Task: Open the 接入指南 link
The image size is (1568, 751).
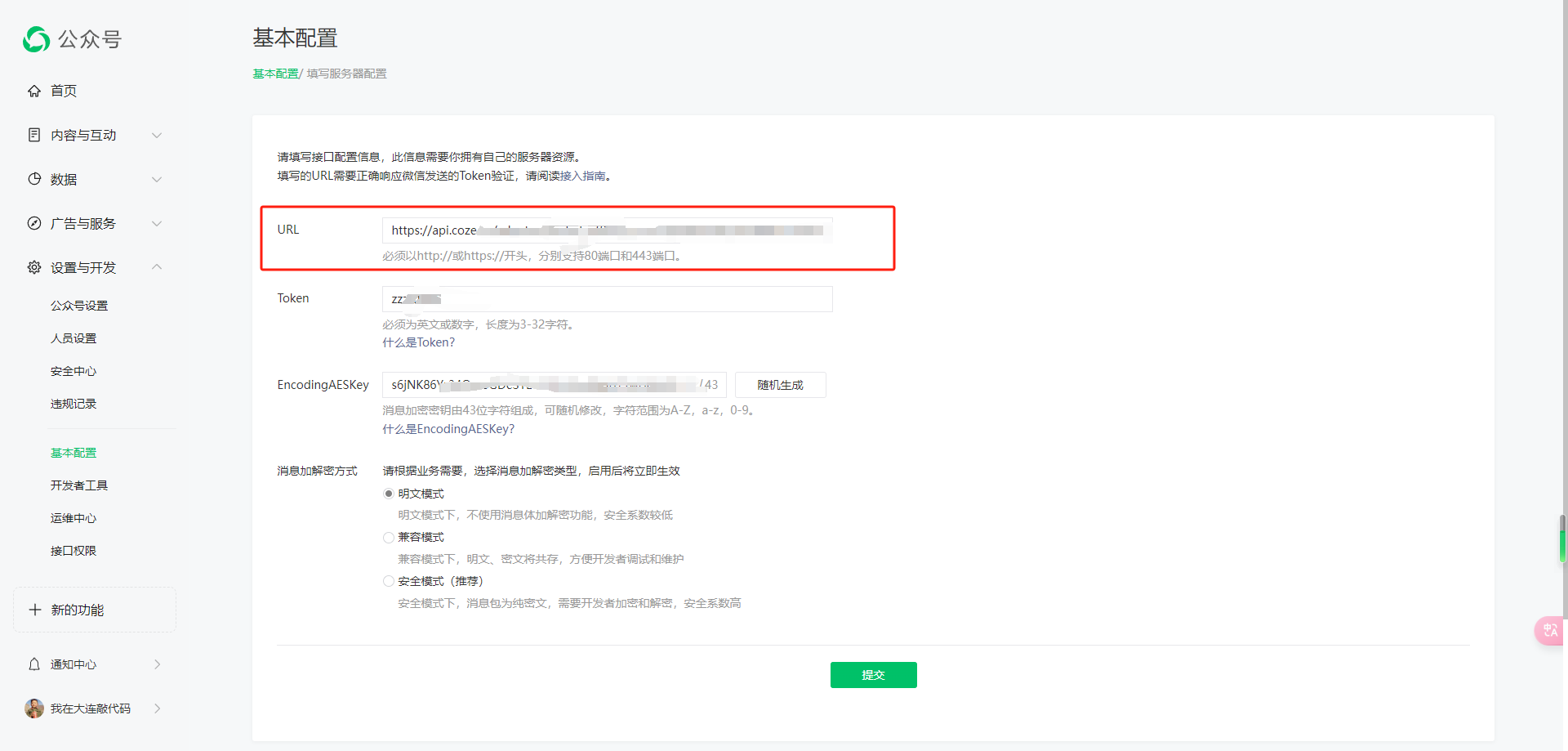Action: tap(582, 176)
